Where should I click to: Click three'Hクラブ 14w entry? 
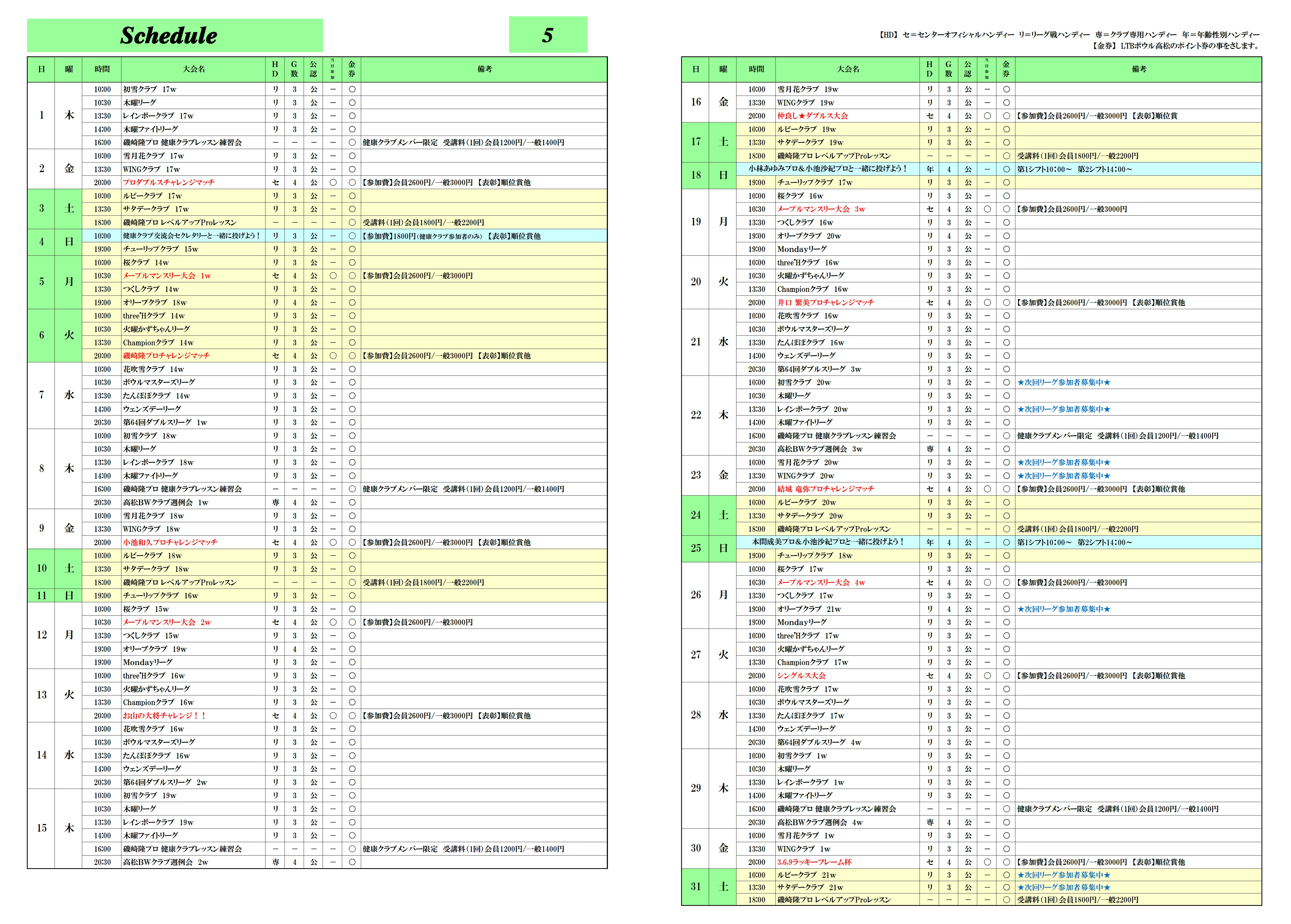click(x=154, y=316)
